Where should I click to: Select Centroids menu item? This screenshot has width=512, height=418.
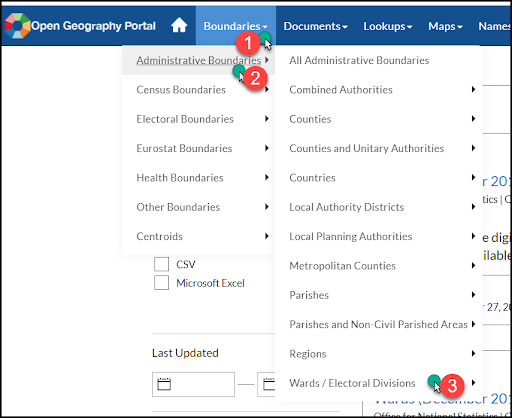point(199,236)
